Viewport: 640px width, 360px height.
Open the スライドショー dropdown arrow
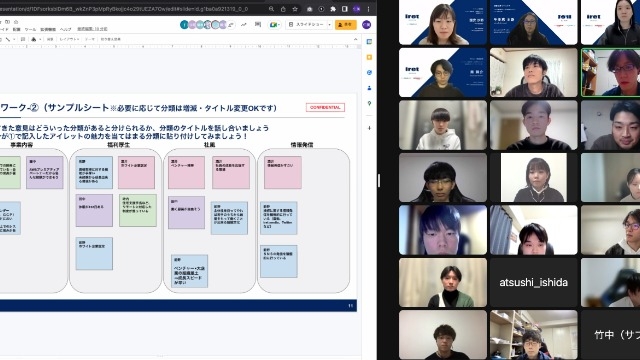coord(329,24)
